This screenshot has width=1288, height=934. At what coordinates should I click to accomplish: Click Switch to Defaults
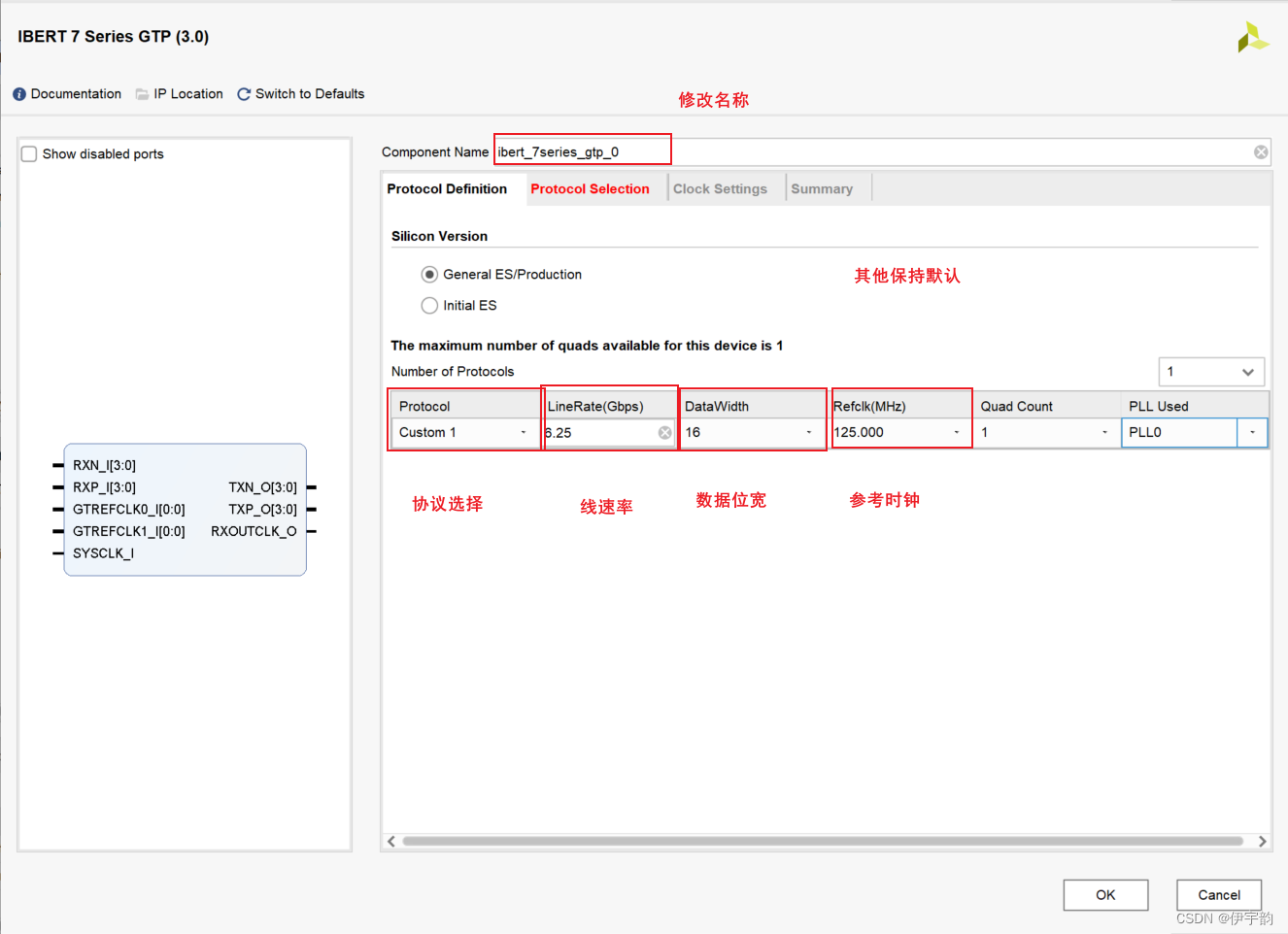(310, 94)
